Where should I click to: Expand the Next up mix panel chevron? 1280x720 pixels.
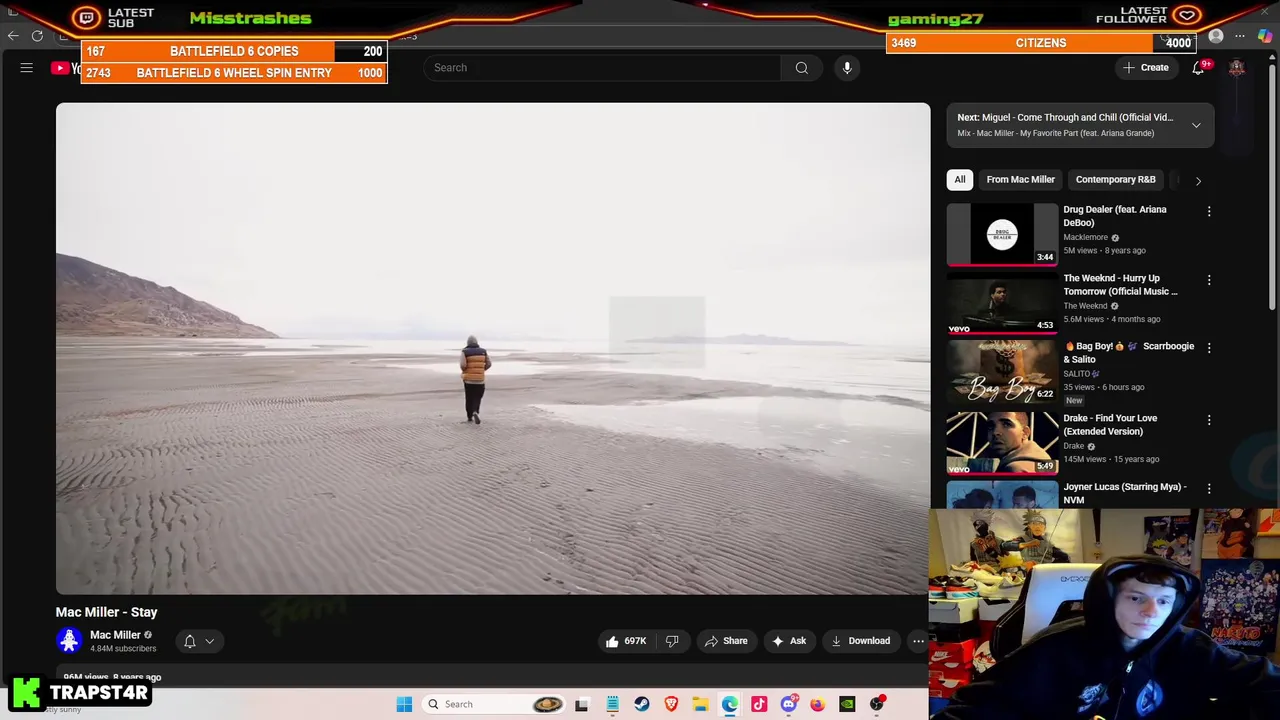(1196, 125)
